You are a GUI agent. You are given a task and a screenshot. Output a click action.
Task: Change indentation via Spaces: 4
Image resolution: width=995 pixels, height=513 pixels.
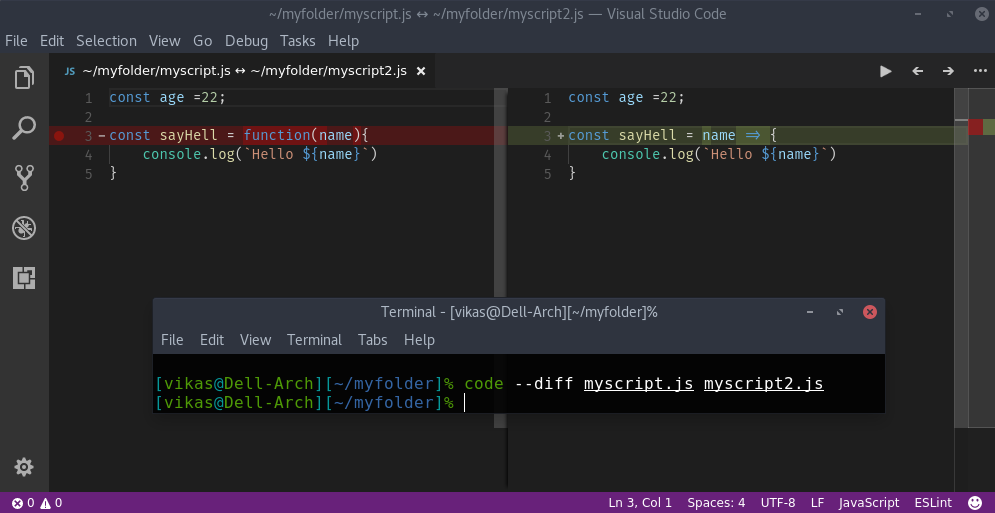click(716, 503)
